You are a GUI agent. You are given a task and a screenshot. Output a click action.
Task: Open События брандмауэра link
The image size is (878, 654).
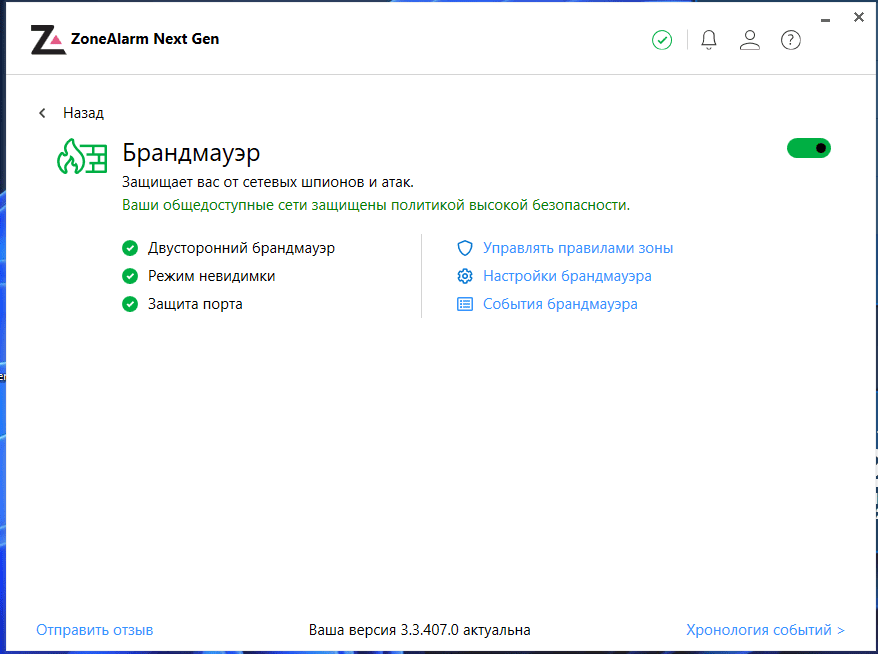(x=560, y=304)
